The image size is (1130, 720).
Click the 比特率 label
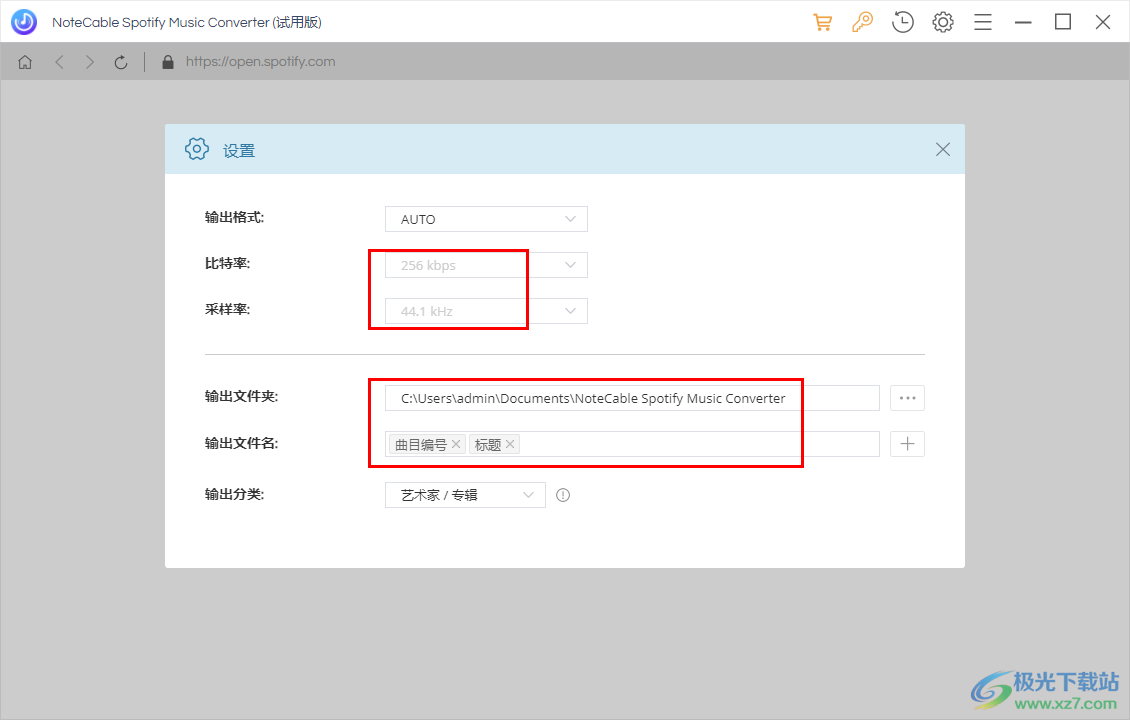(x=227, y=264)
